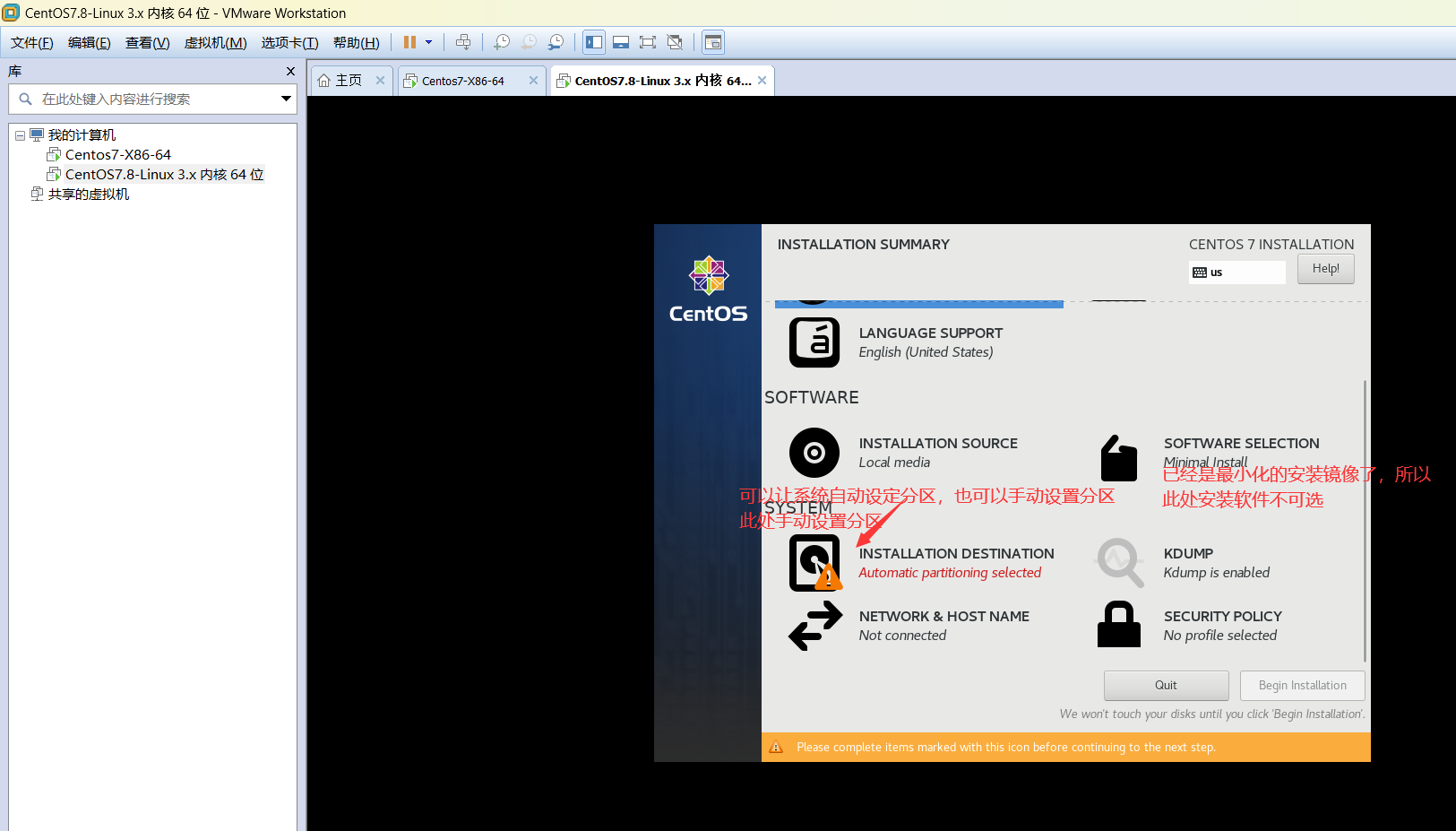Click NETWORK & HOST NAME label
The width and height of the screenshot is (1456, 831).
tap(943, 617)
